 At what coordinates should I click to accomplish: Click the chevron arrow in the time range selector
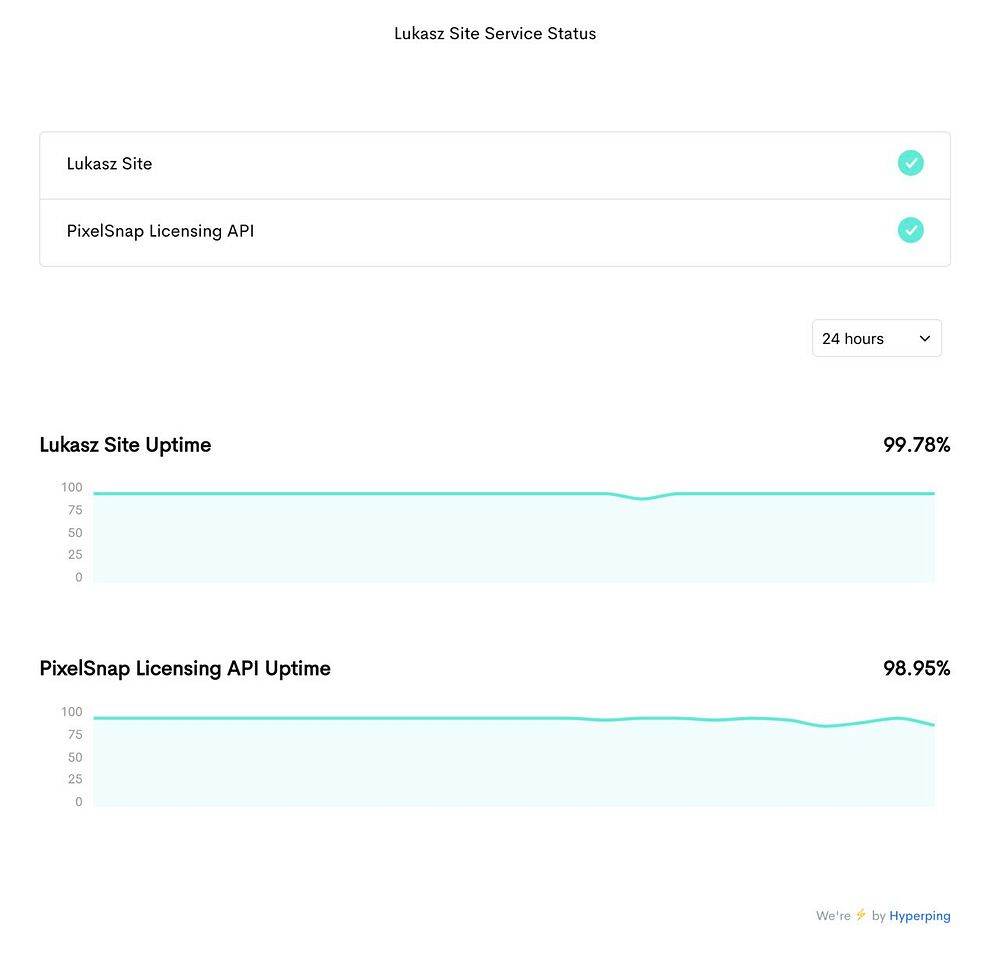(x=924, y=339)
